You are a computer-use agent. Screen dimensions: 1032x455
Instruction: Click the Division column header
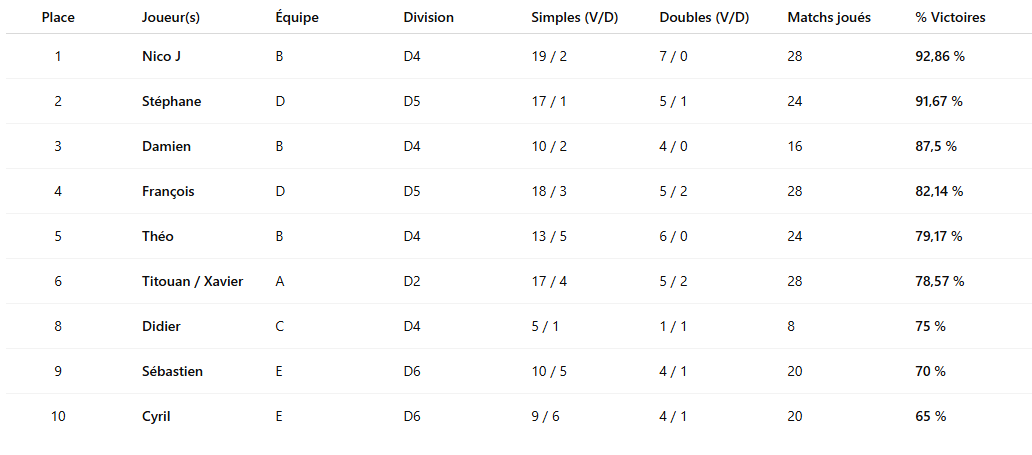[428, 17]
